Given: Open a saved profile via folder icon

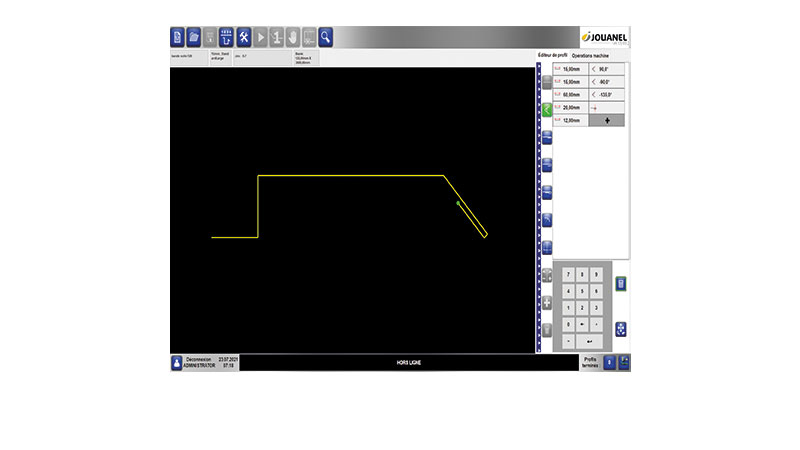Looking at the screenshot, I should pyautogui.click(x=193, y=37).
